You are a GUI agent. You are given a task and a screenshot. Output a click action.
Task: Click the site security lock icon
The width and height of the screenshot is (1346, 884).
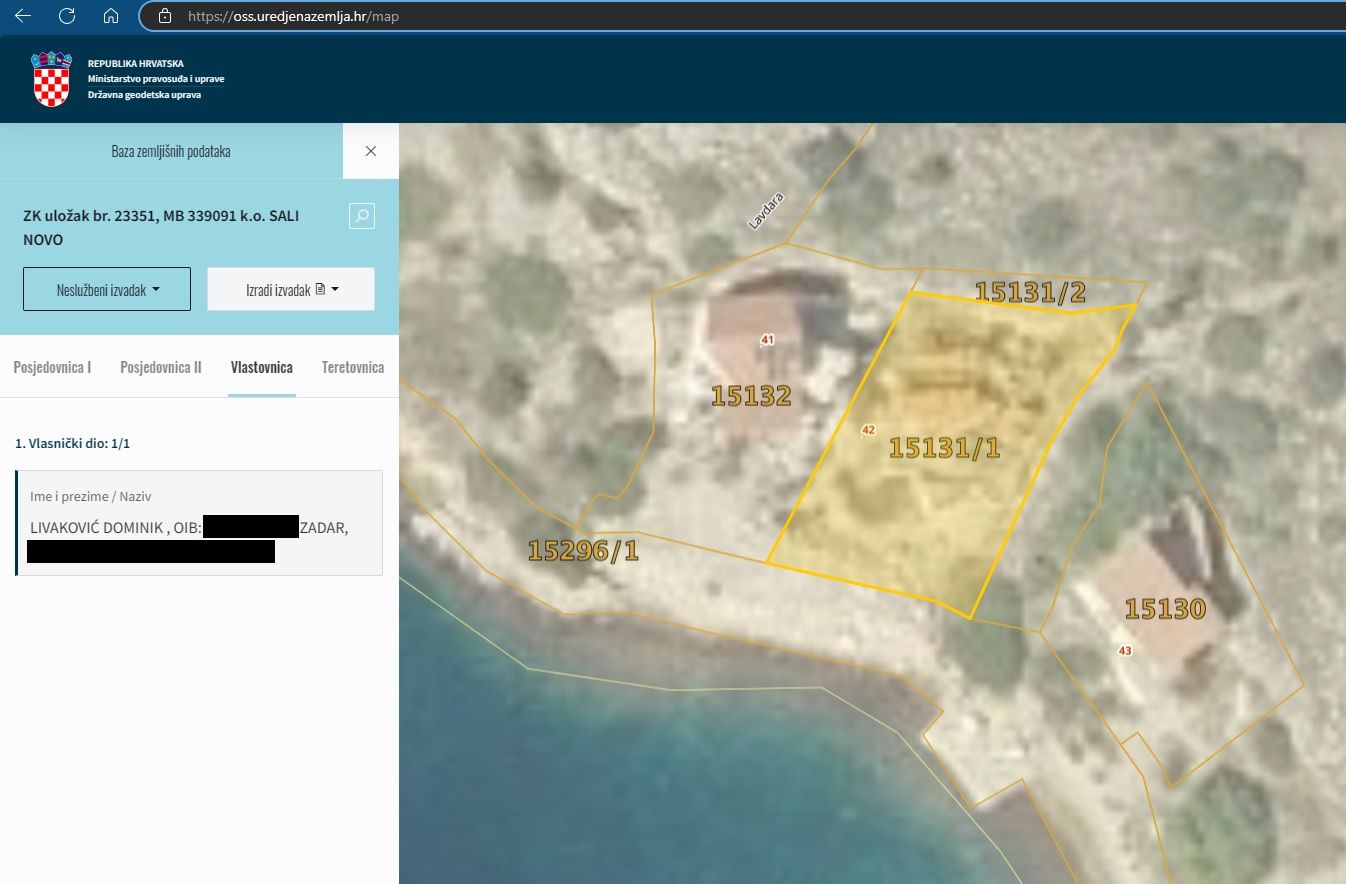click(165, 16)
